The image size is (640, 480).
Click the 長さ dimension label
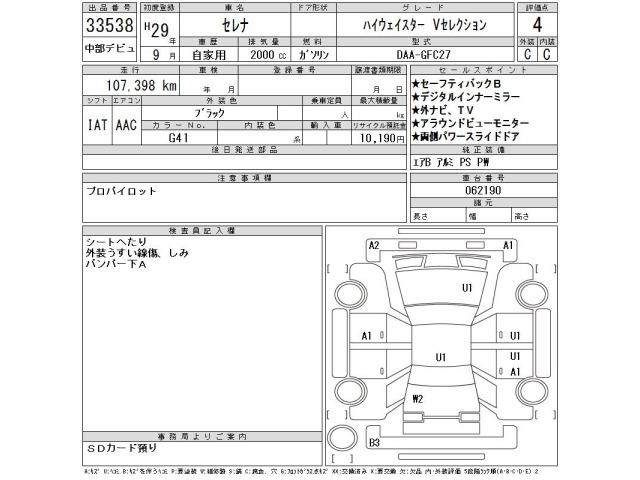pos(421,216)
